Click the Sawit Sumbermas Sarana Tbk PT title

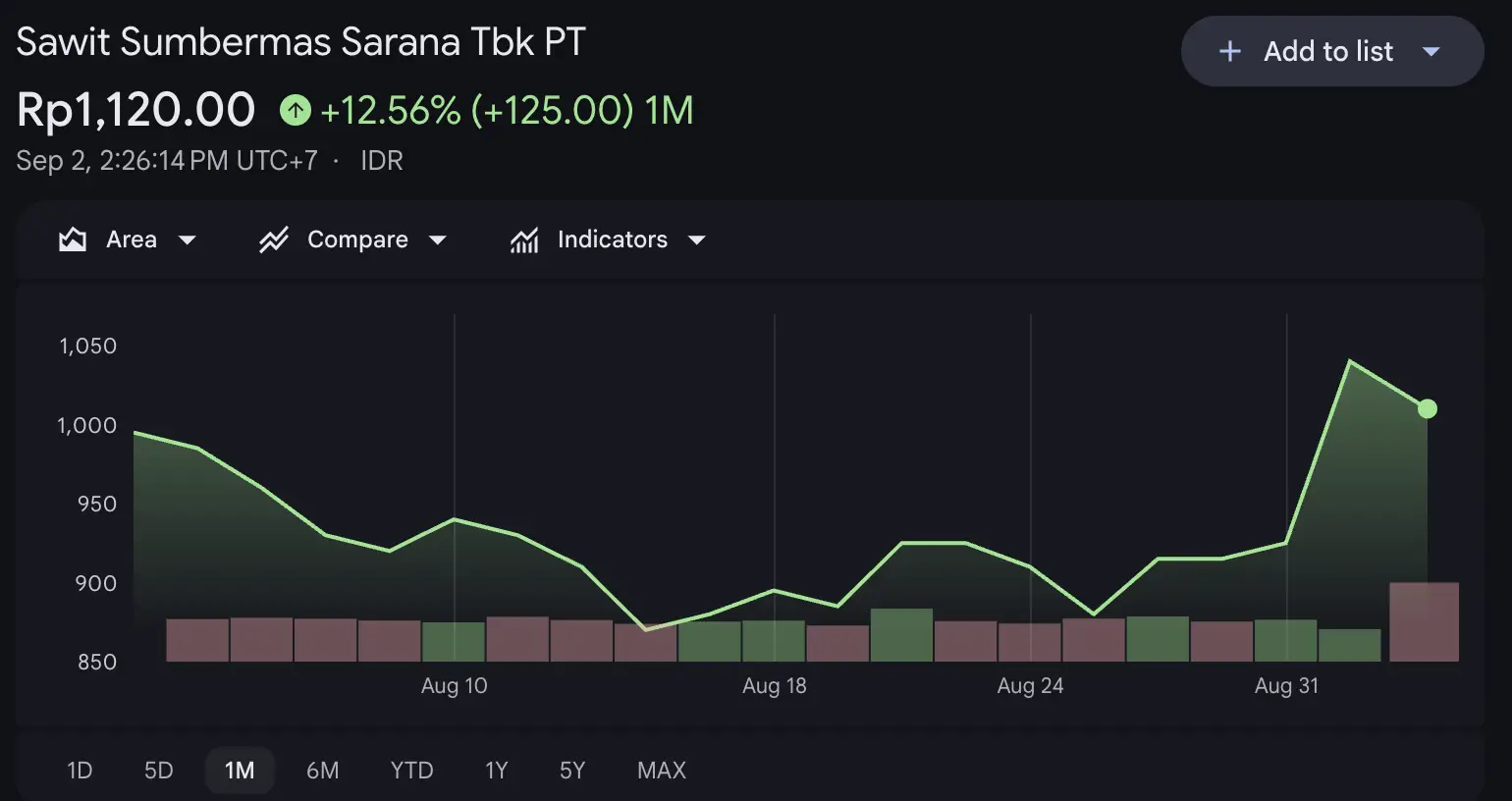(301, 41)
